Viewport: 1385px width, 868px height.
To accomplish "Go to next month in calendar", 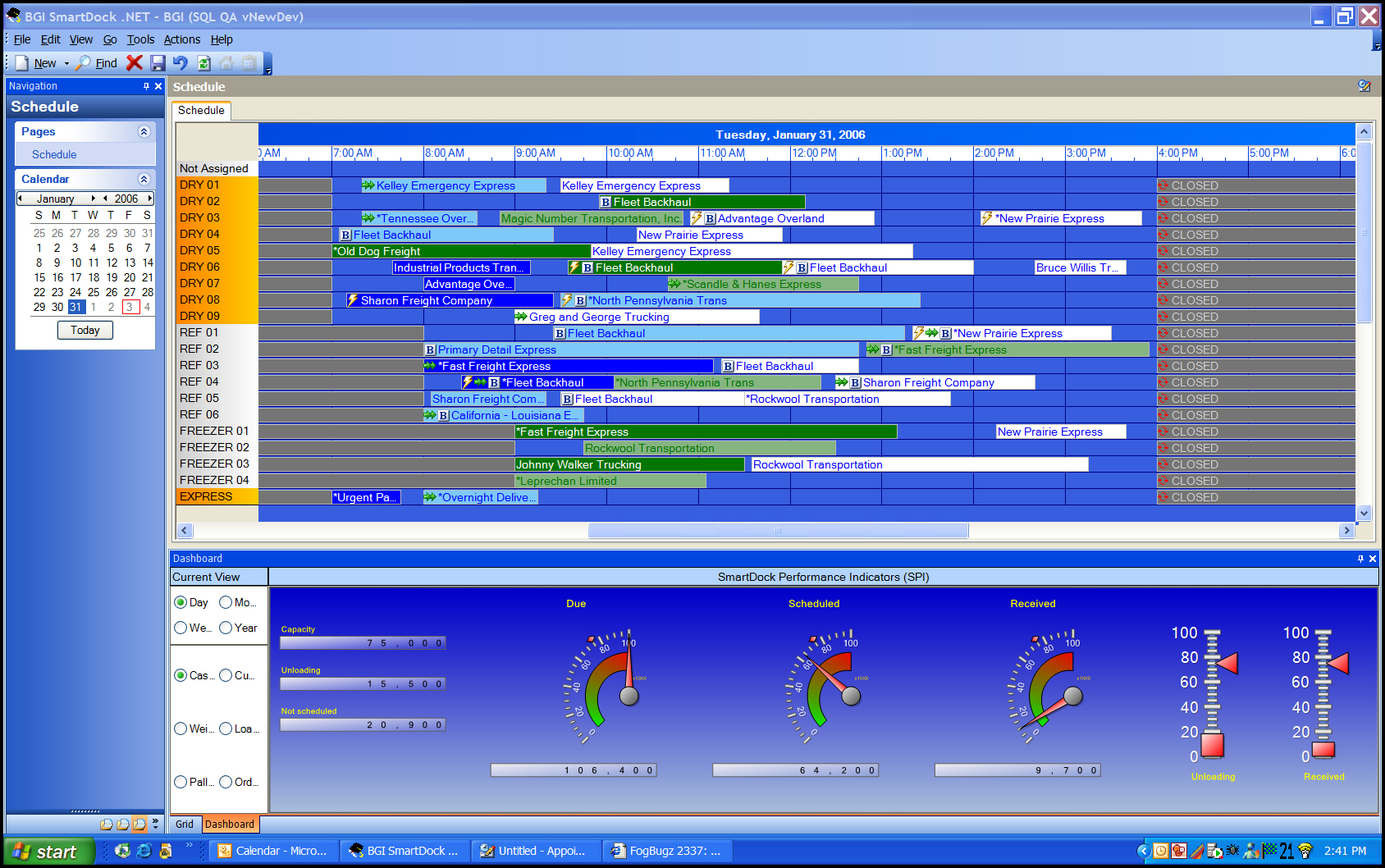I will click(x=94, y=199).
